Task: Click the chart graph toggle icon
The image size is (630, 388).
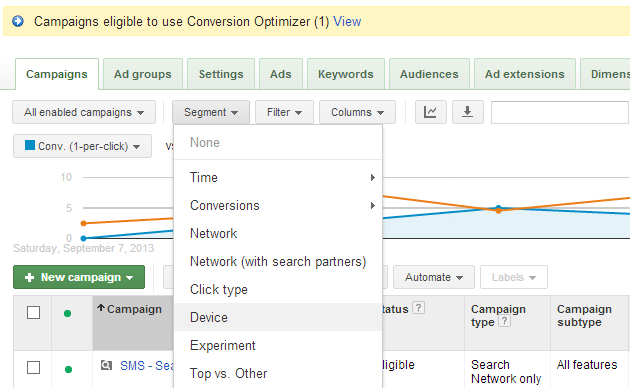Action: coord(430,112)
